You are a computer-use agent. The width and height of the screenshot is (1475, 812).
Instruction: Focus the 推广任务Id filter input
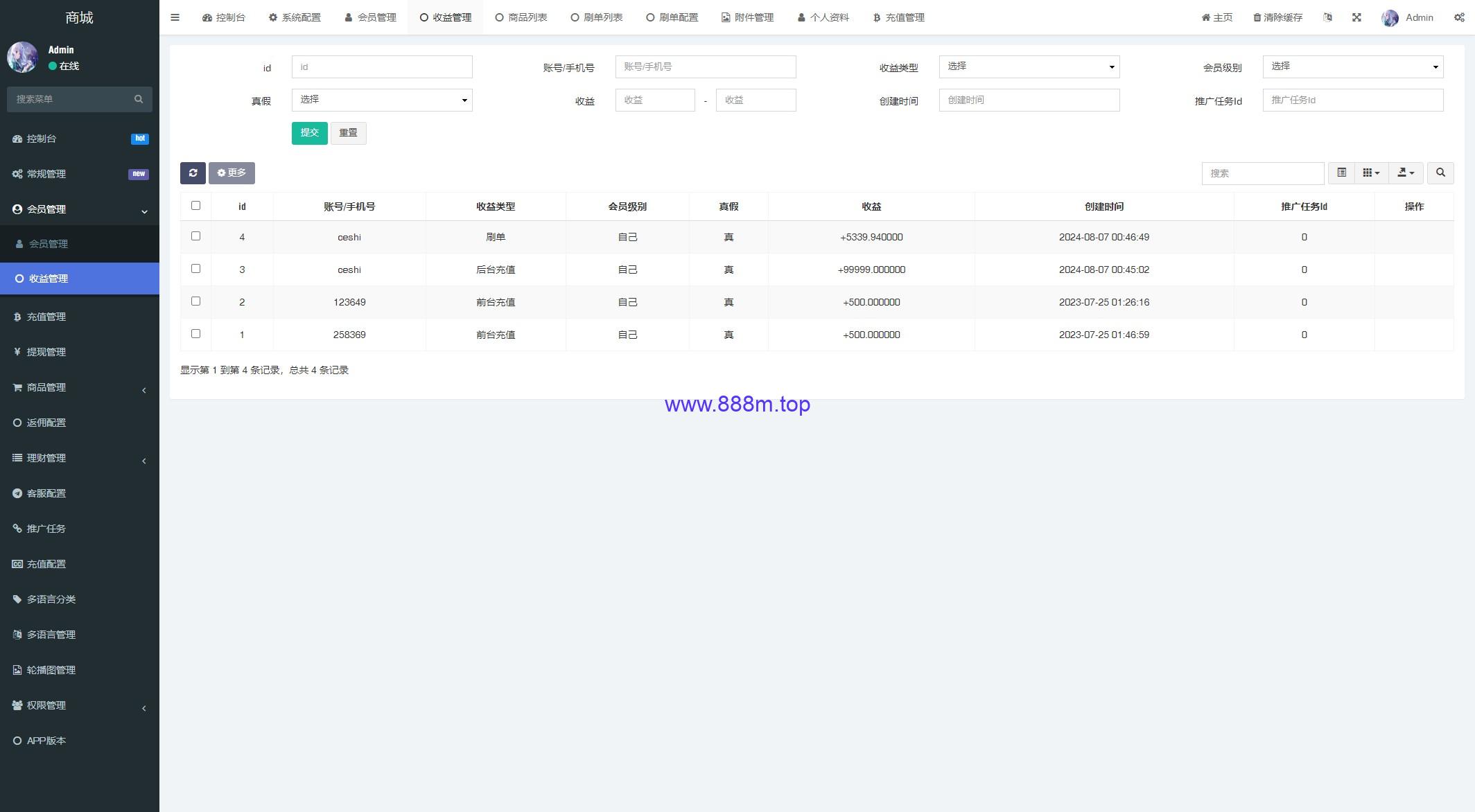tap(1353, 100)
